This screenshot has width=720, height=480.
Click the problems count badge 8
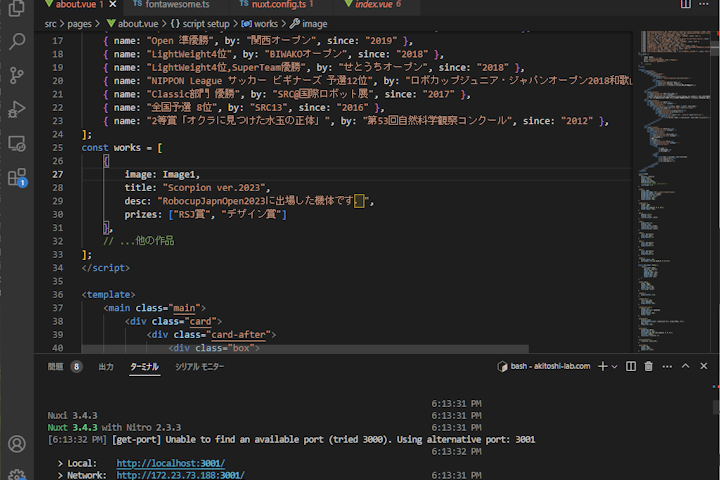pyautogui.click(x=76, y=367)
